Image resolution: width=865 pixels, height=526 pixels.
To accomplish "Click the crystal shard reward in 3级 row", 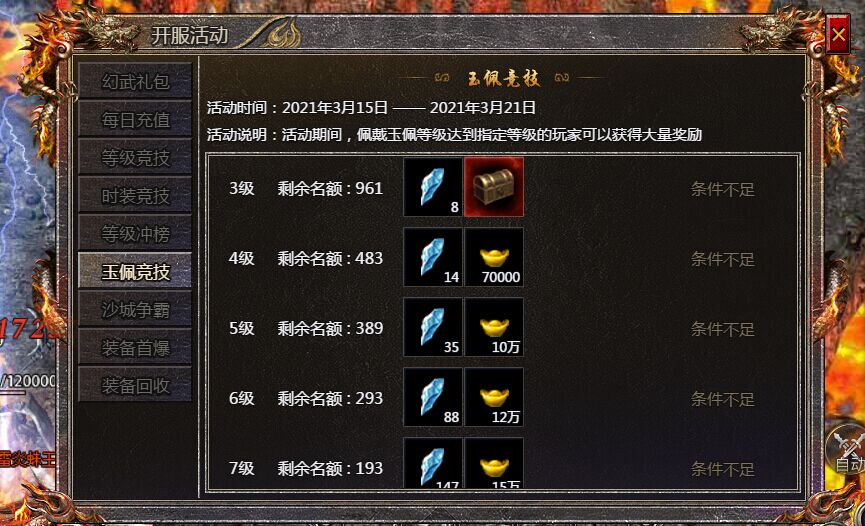I will 433,187.
